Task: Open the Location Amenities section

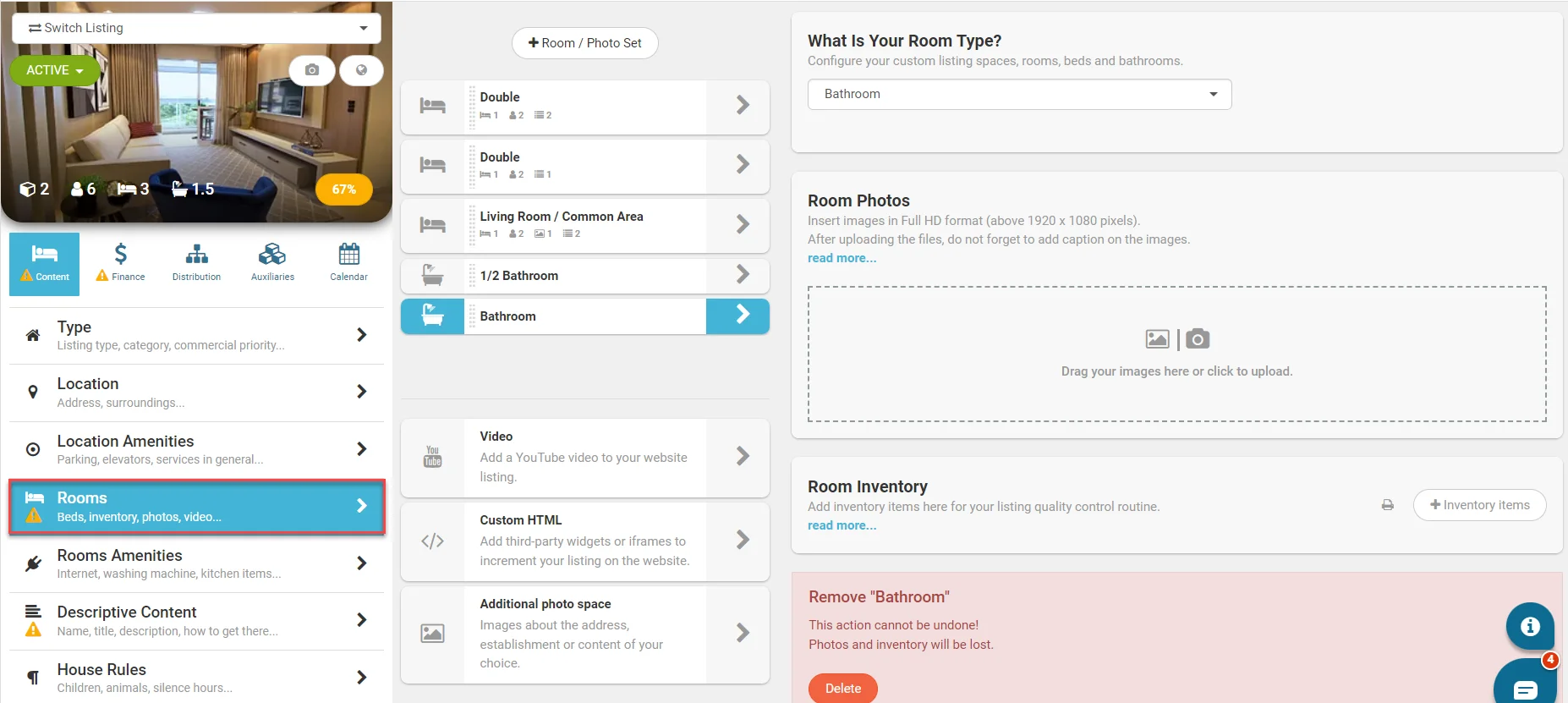Action: (x=196, y=449)
